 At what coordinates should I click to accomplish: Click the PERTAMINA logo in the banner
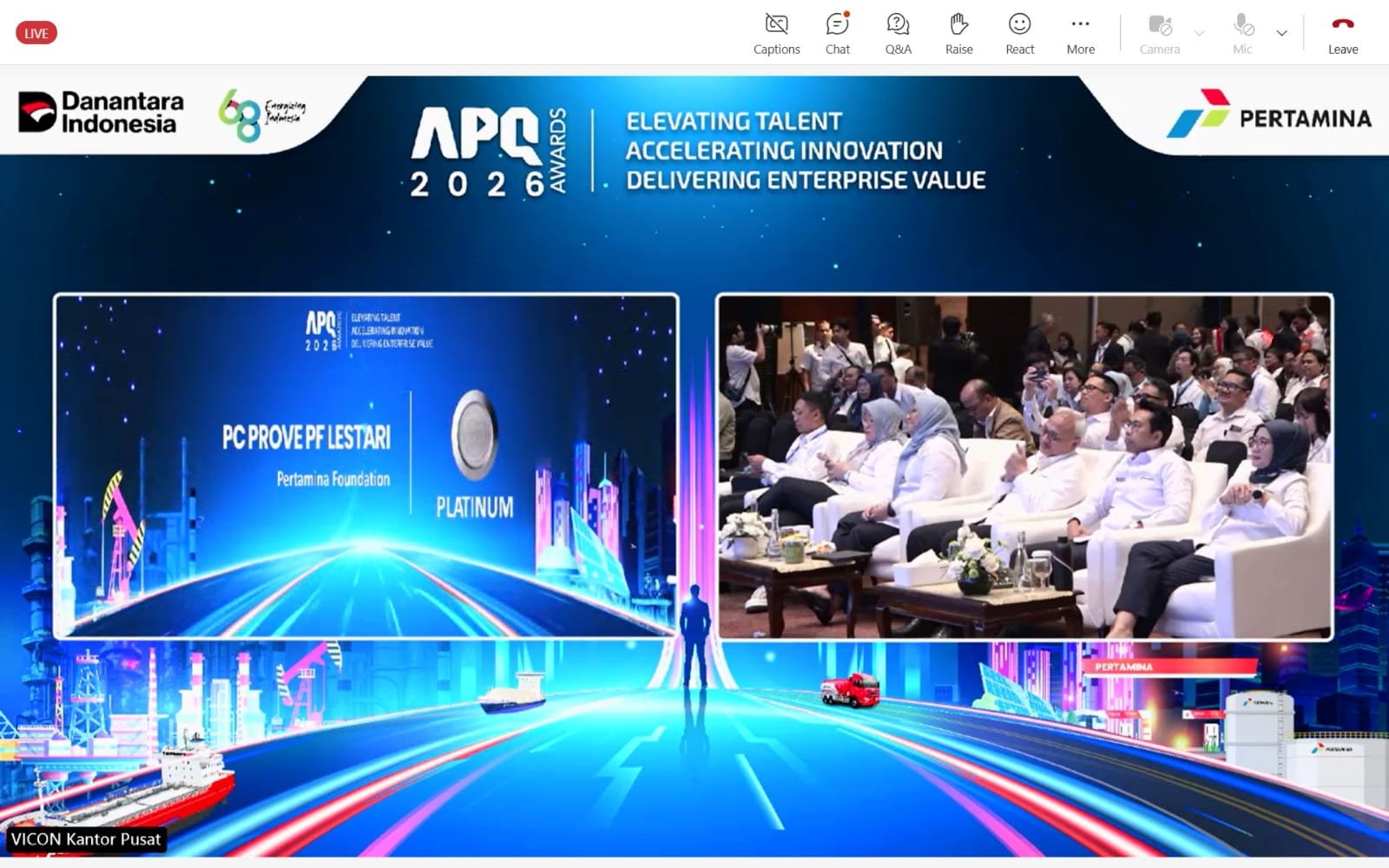click(1269, 115)
